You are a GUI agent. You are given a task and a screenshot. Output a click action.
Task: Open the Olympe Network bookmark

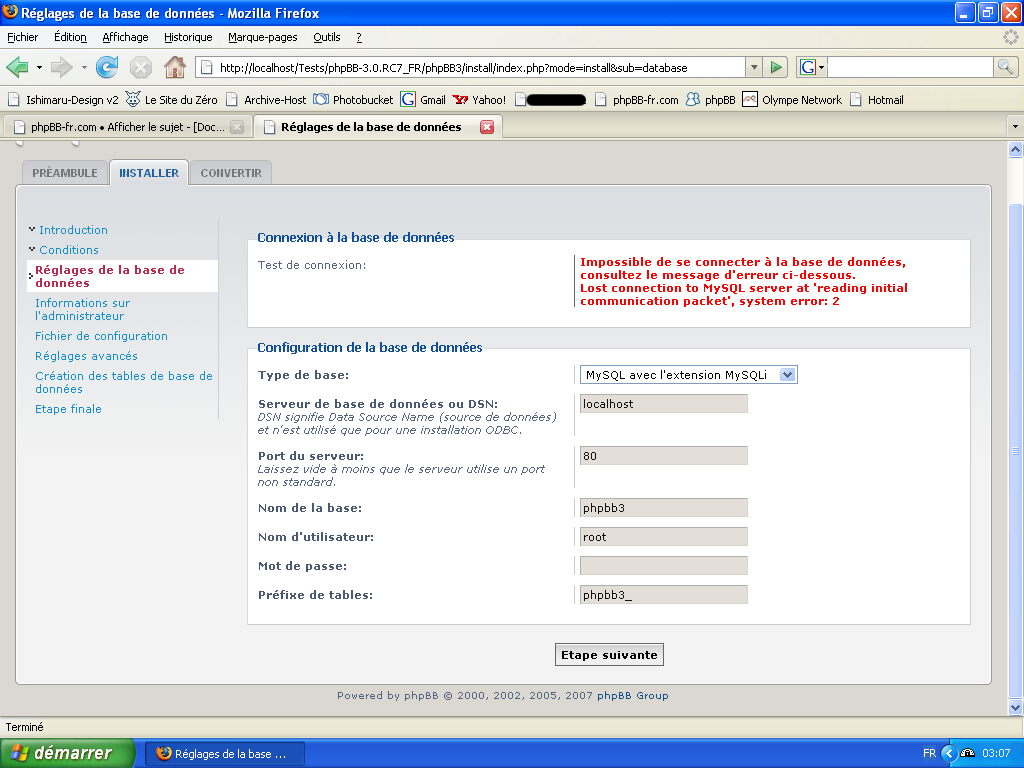click(x=792, y=100)
